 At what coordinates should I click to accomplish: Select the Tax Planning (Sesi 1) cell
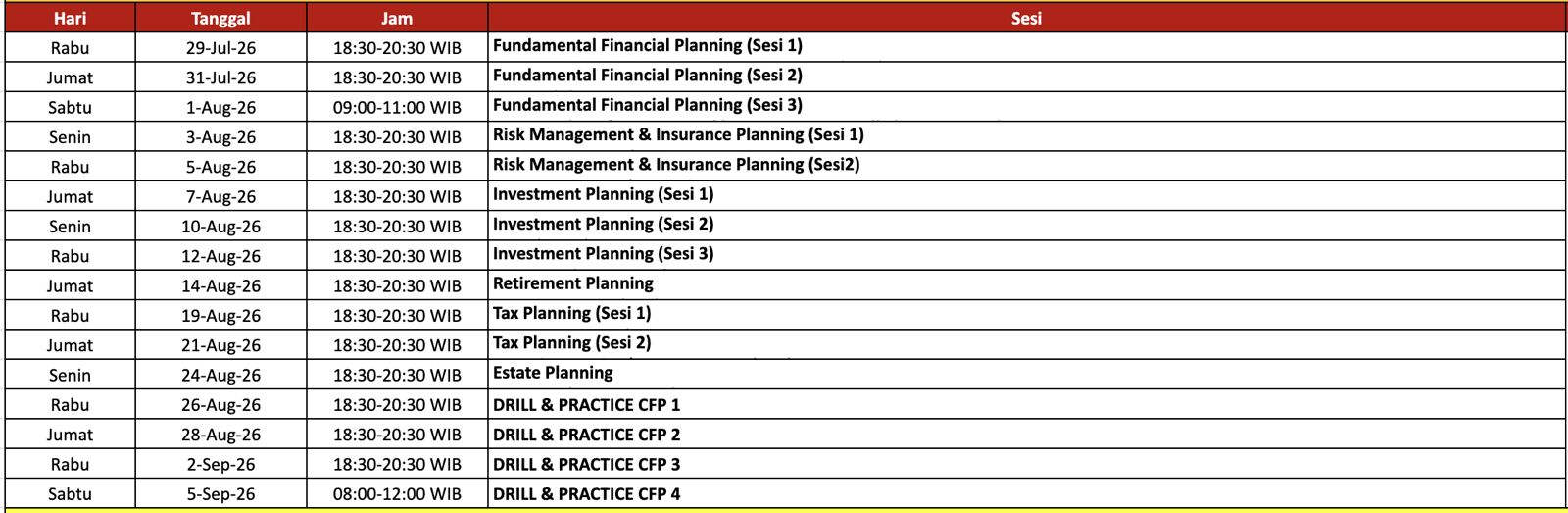point(1026,315)
